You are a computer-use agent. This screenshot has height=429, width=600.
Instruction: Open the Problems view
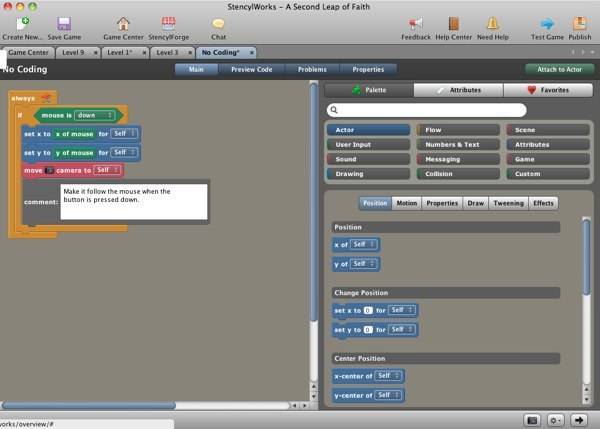(312, 70)
